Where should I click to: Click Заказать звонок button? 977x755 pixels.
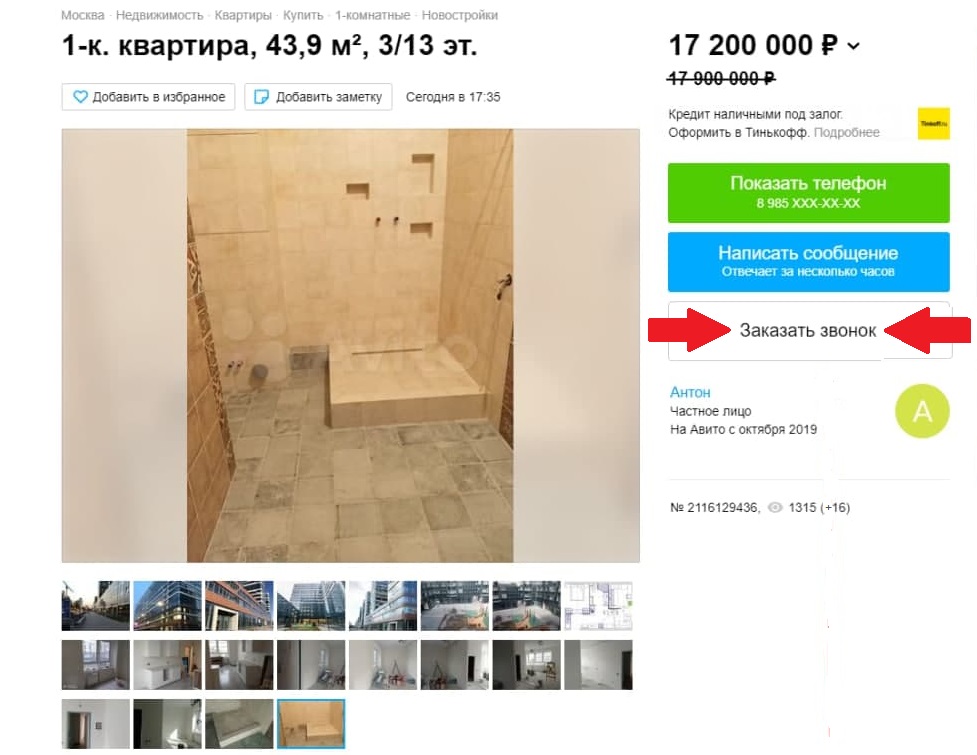[x=809, y=331]
